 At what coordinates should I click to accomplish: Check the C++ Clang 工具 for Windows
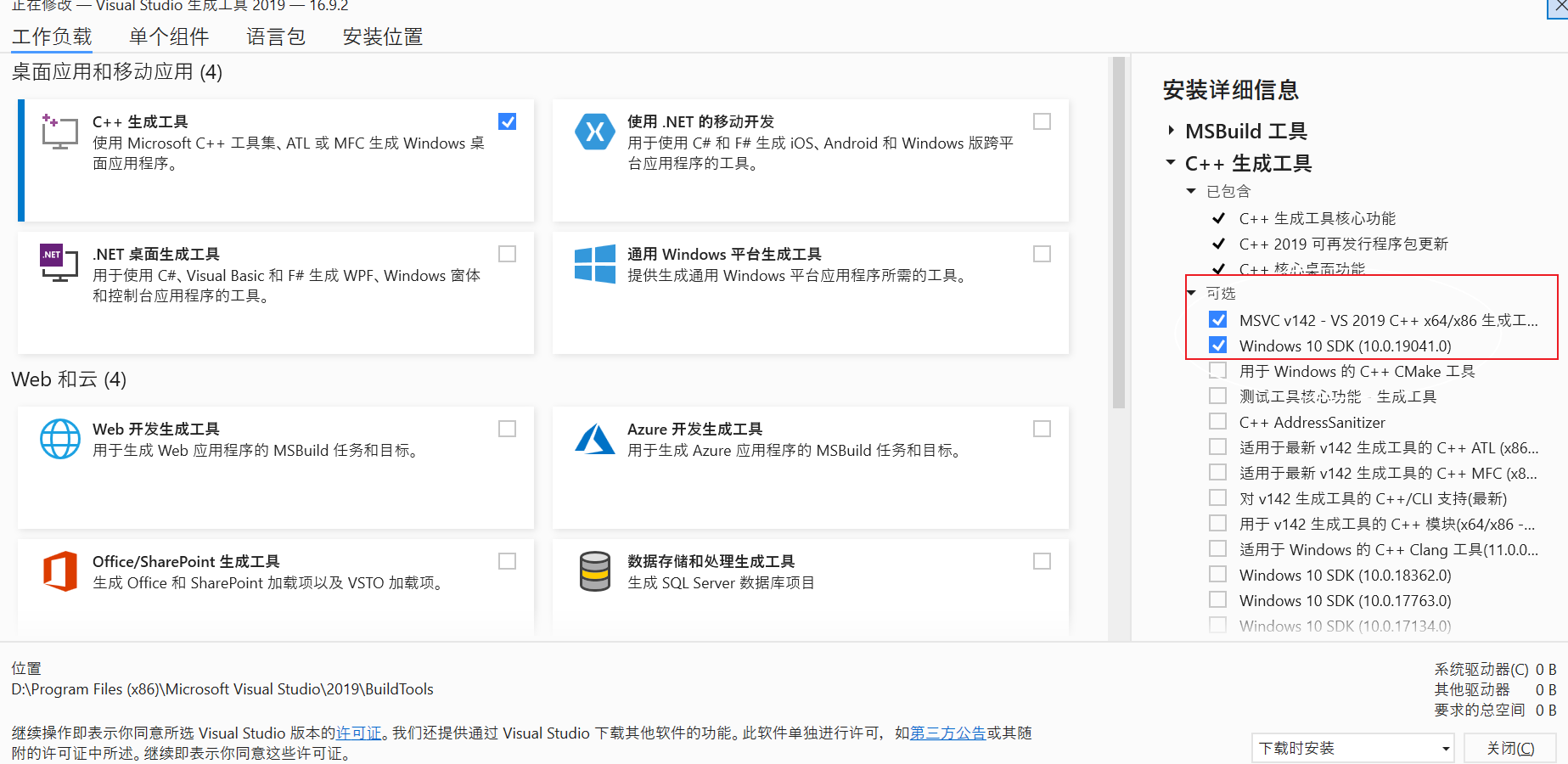pos(1218,549)
